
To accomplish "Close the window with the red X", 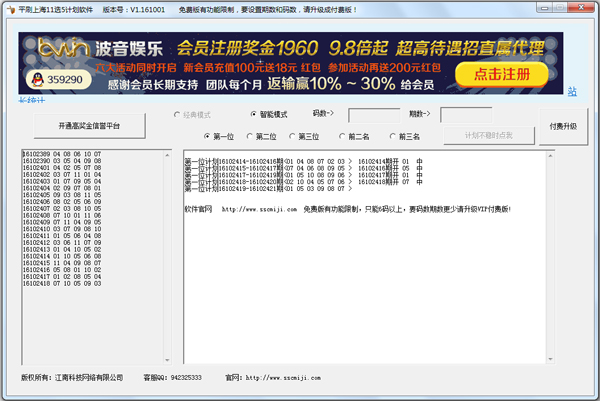I will pos(581,7).
